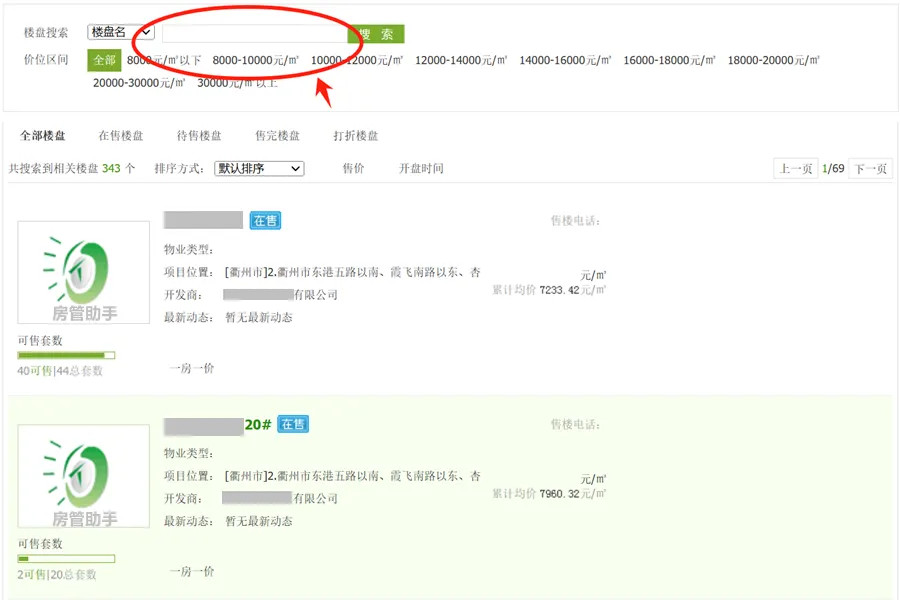Click inside the search input field
Image resolution: width=900 pixels, height=600 pixels.
point(255,31)
